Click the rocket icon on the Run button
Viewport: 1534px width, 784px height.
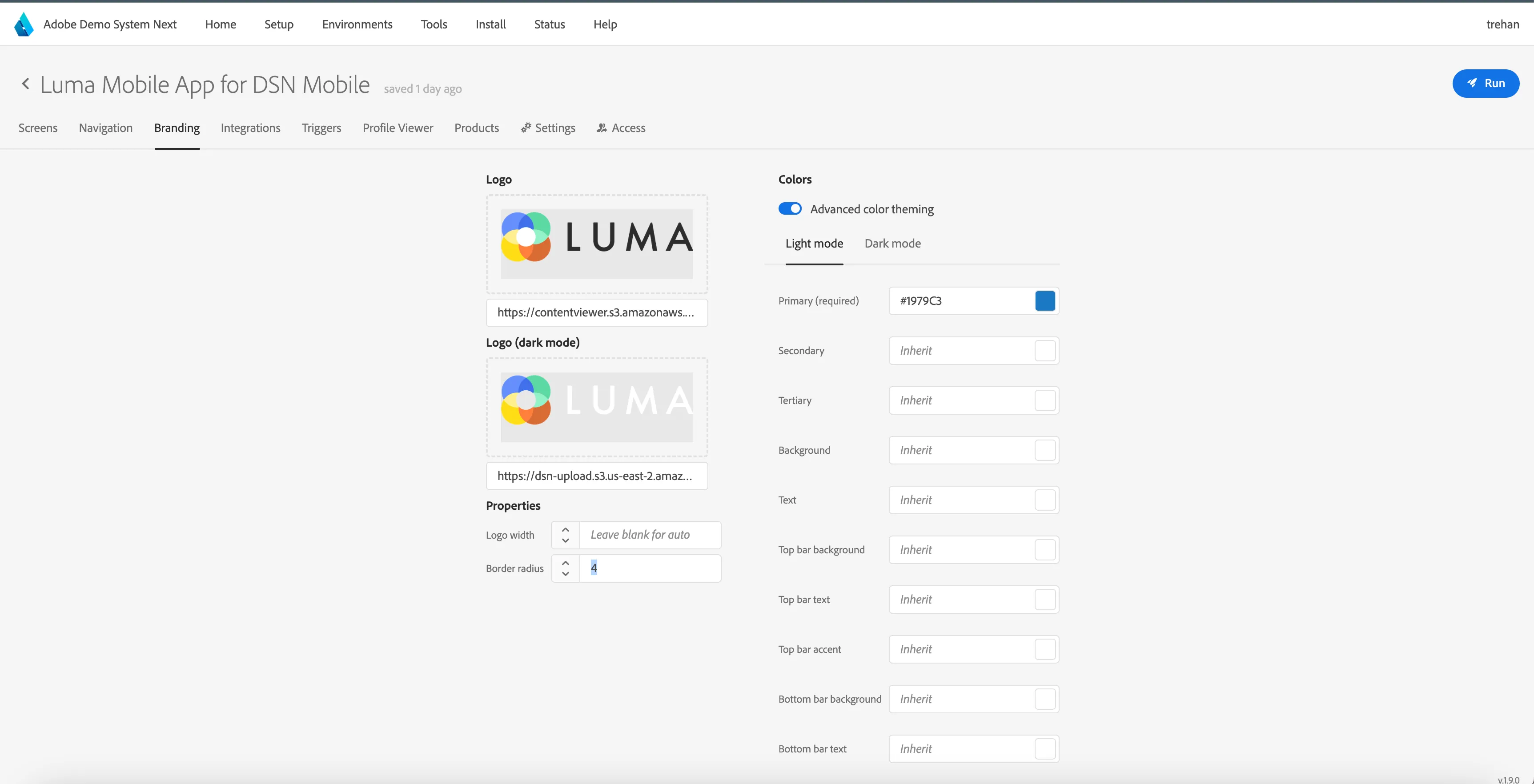tap(1472, 84)
